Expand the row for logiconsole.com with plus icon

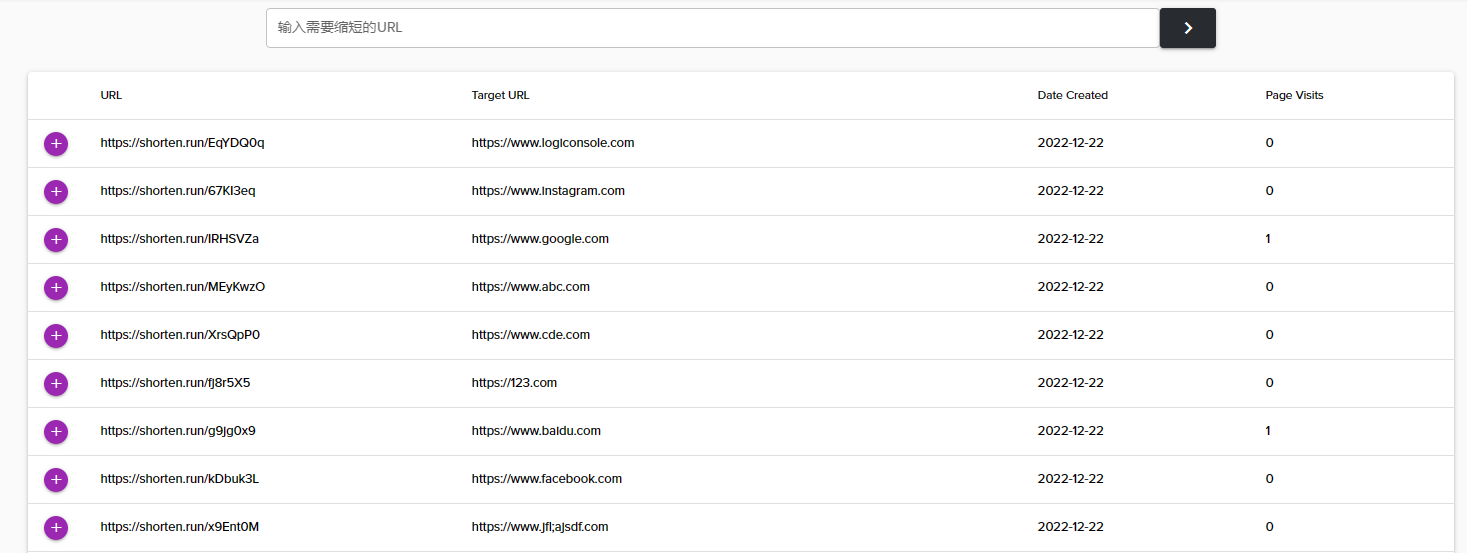tap(56, 144)
